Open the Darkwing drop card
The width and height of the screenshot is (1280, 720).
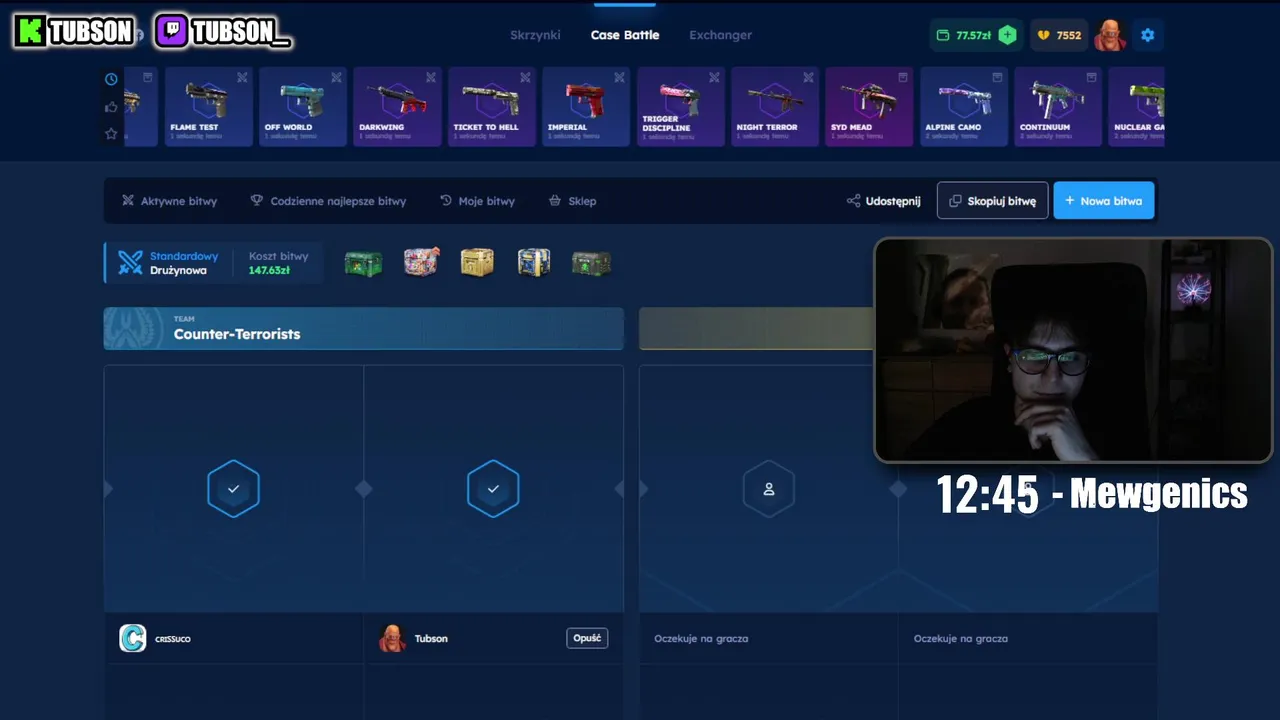click(397, 107)
